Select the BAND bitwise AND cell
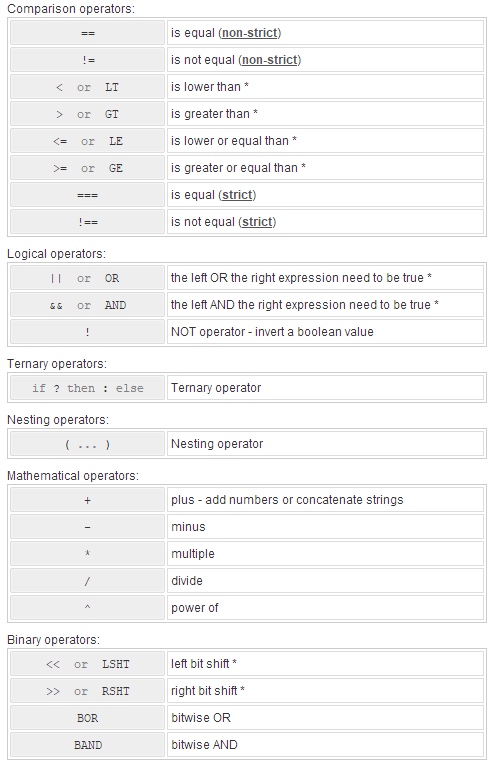The width and height of the screenshot is (496, 773). 87,745
